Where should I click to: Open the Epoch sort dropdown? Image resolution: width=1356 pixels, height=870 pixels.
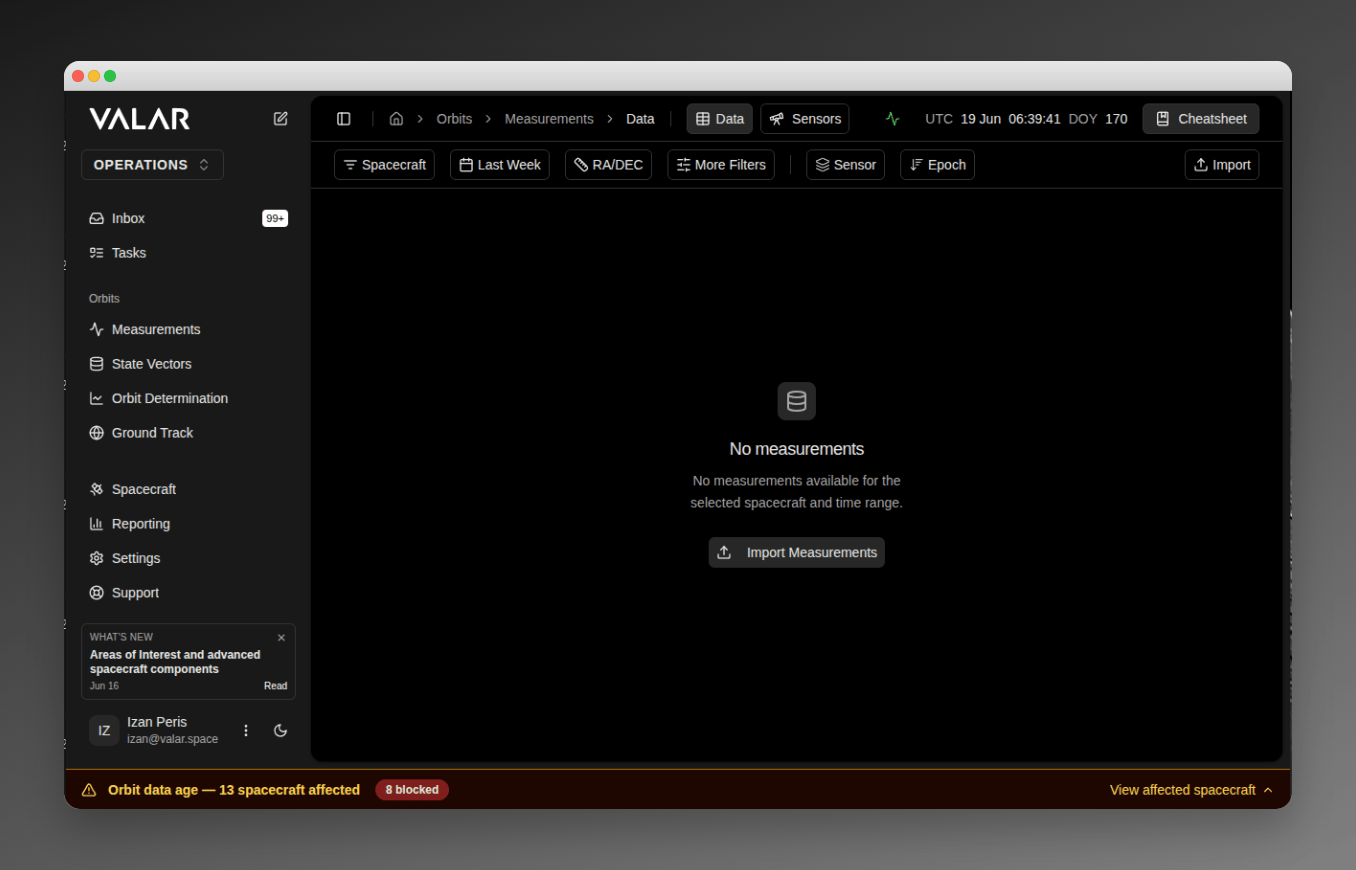[x=938, y=165]
